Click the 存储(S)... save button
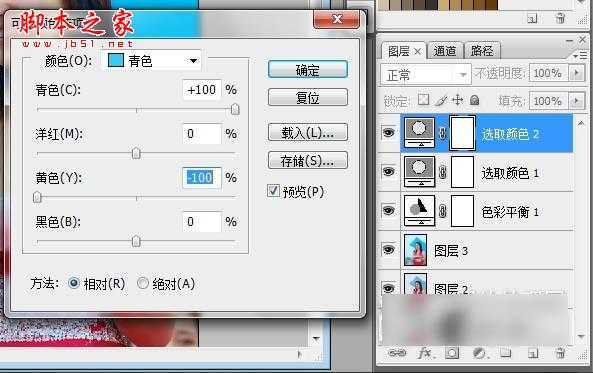593x373 pixels. pyautogui.click(x=308, y=161)
